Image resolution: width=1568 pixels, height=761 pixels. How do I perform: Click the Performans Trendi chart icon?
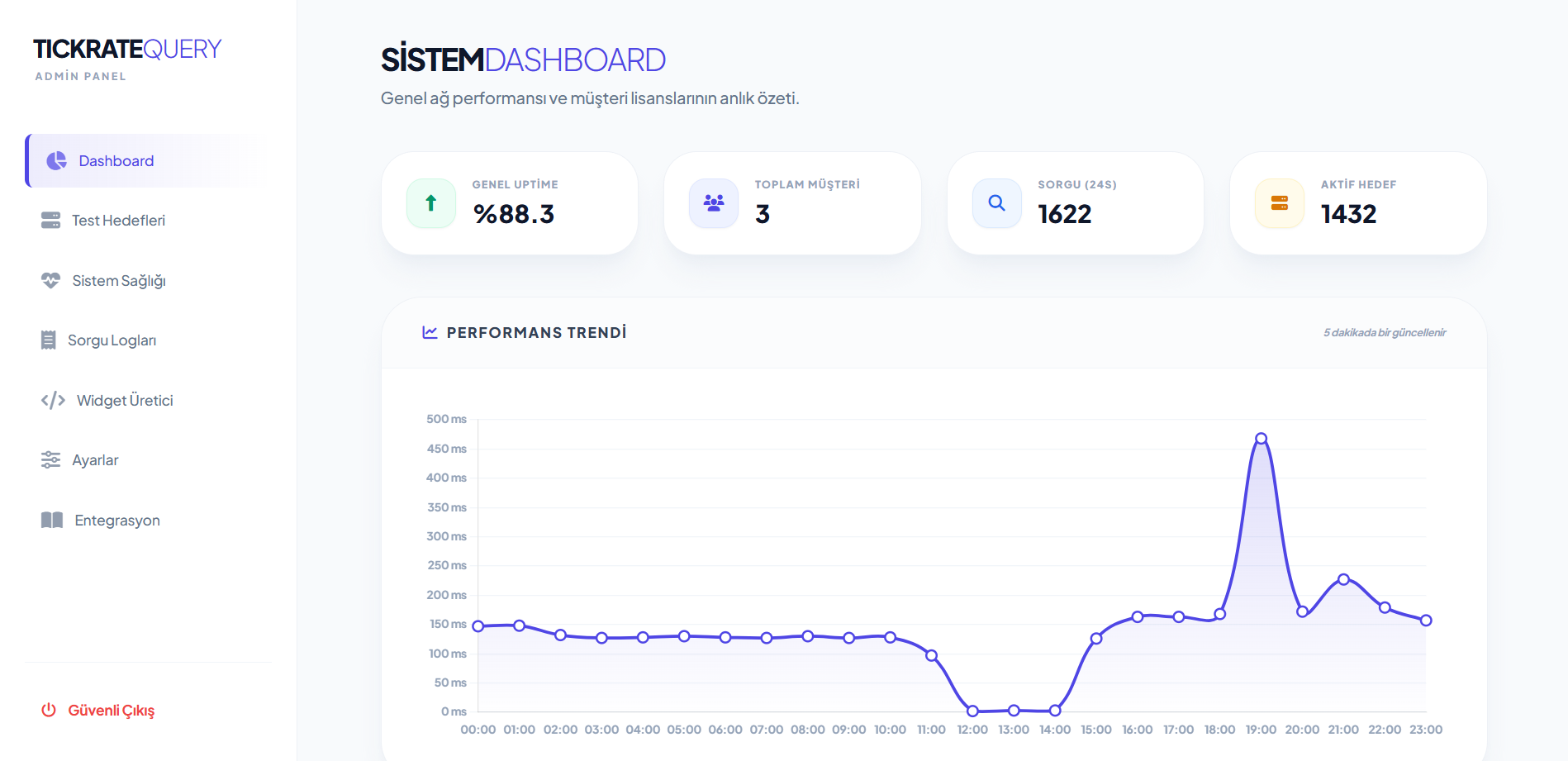(430, 332)
